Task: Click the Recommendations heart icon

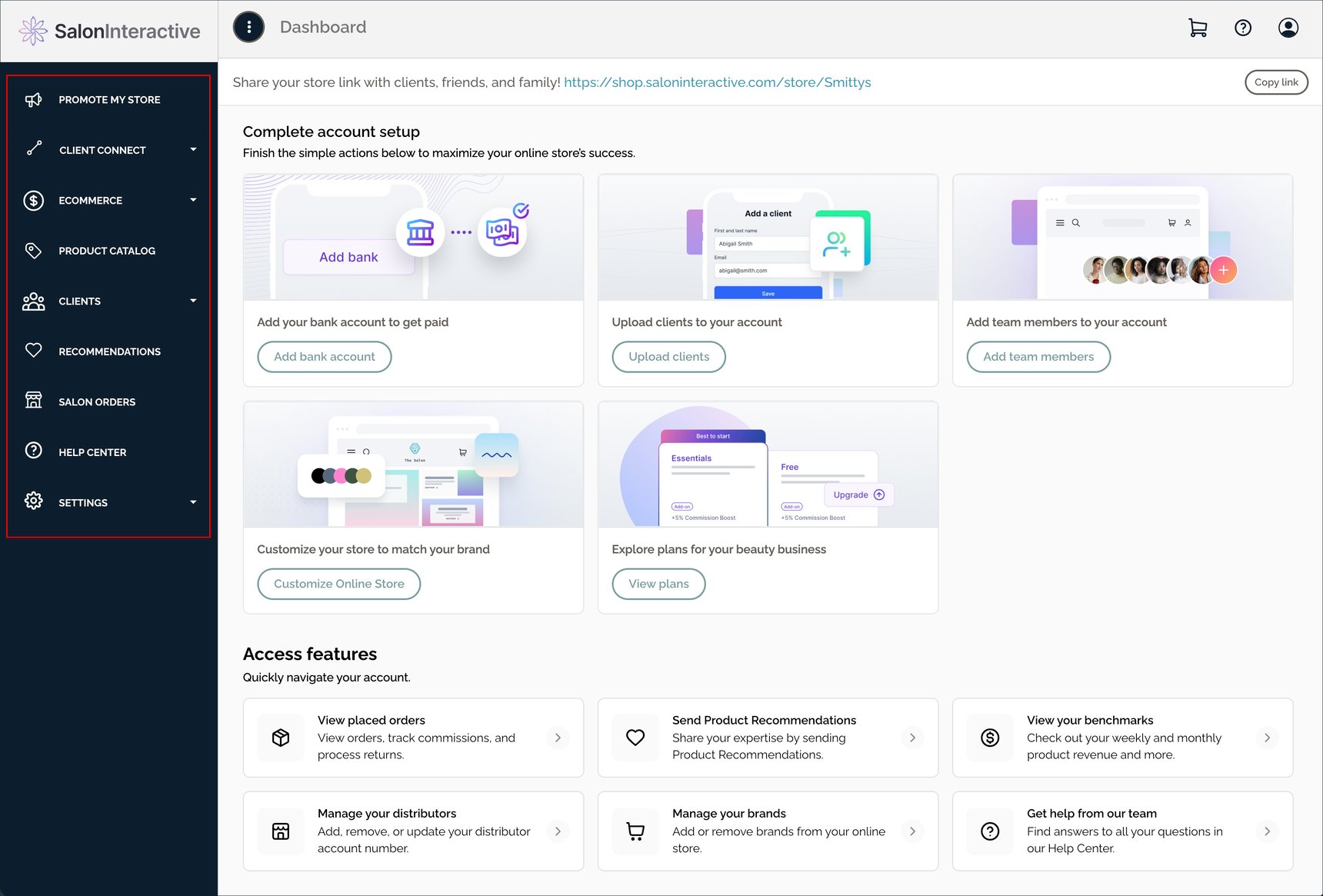Action: coord(33,351)
